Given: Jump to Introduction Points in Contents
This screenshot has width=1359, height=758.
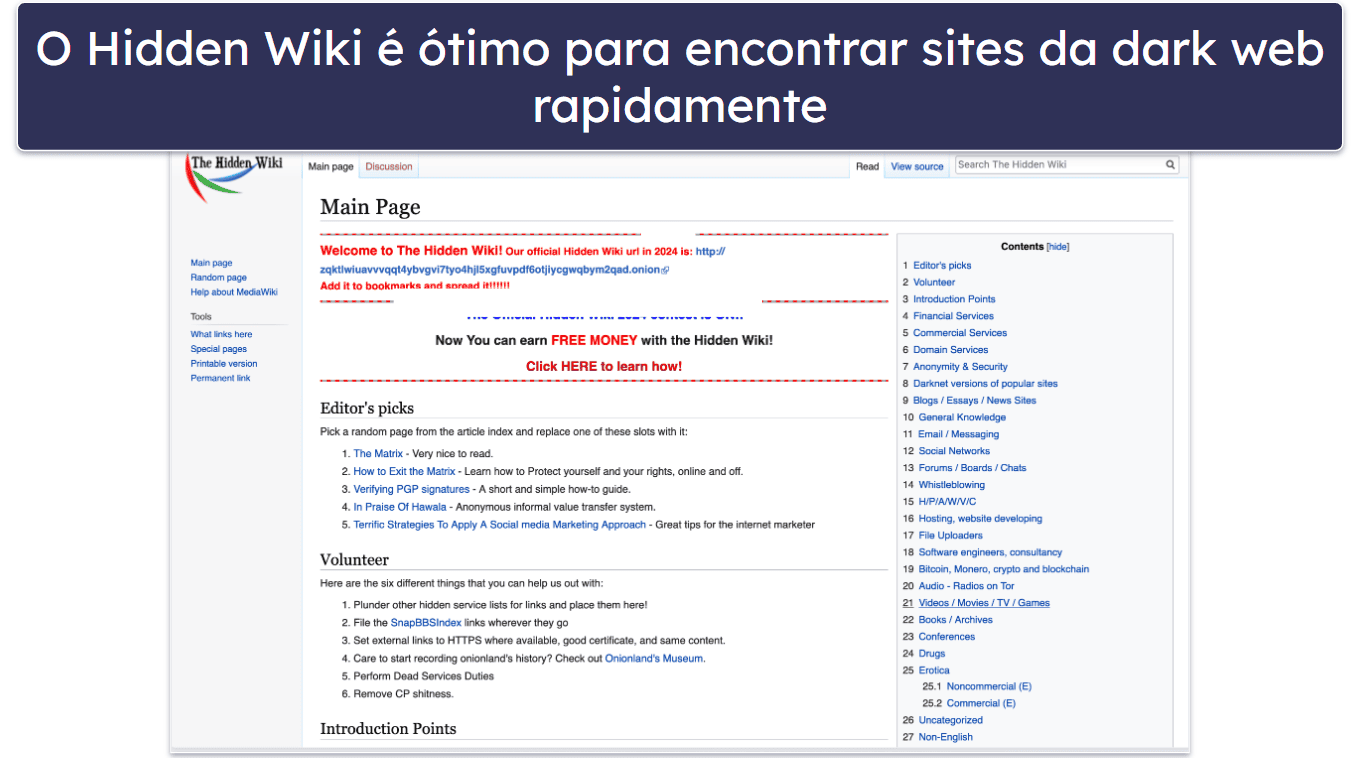Looking at the screenshot, I should 954,299.
